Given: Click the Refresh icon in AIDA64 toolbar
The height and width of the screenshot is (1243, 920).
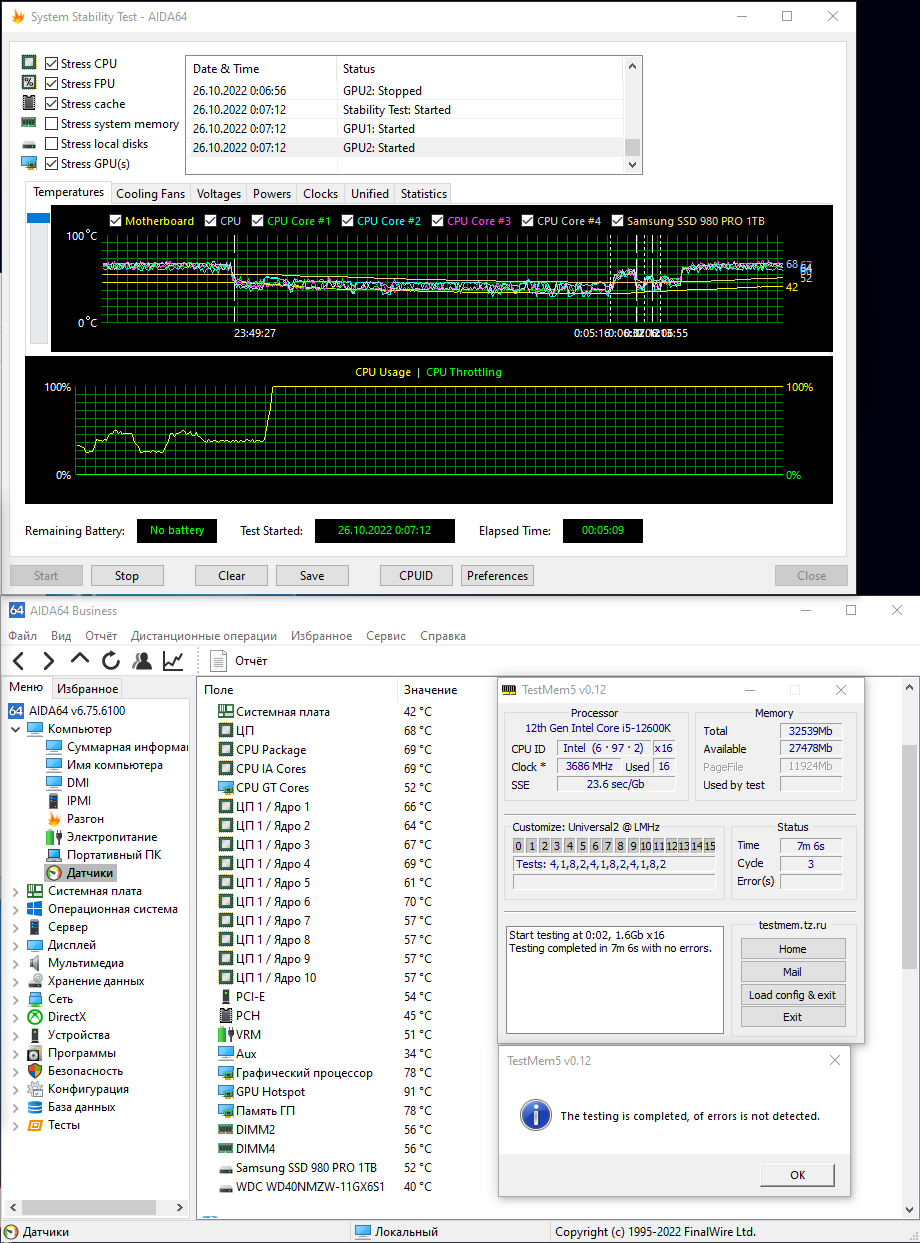Looking at the screenshot, I should coord(111,660).
